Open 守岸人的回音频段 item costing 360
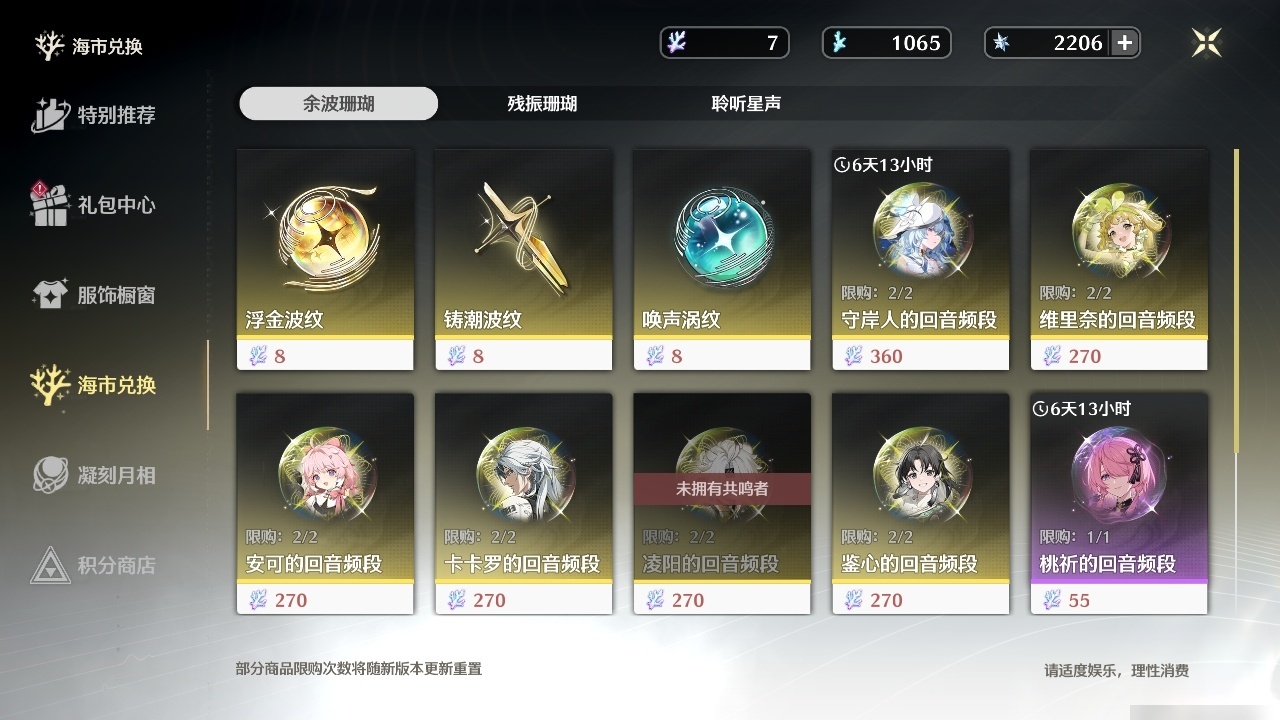The image size is (1280, 720). click(x=921, y=260)
